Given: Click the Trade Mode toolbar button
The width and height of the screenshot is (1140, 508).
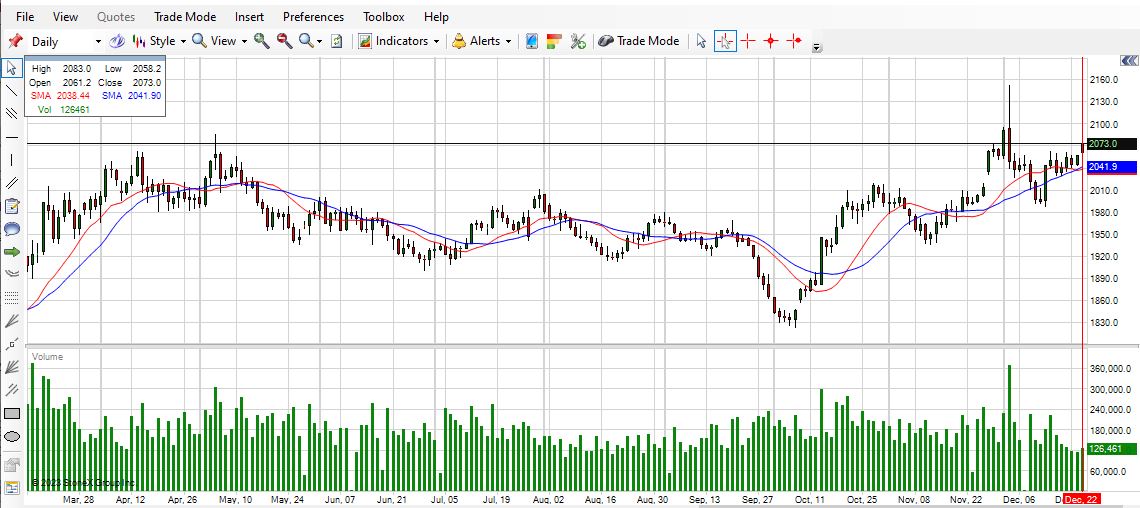Looking at the screenshot, I should coord(639,41).
